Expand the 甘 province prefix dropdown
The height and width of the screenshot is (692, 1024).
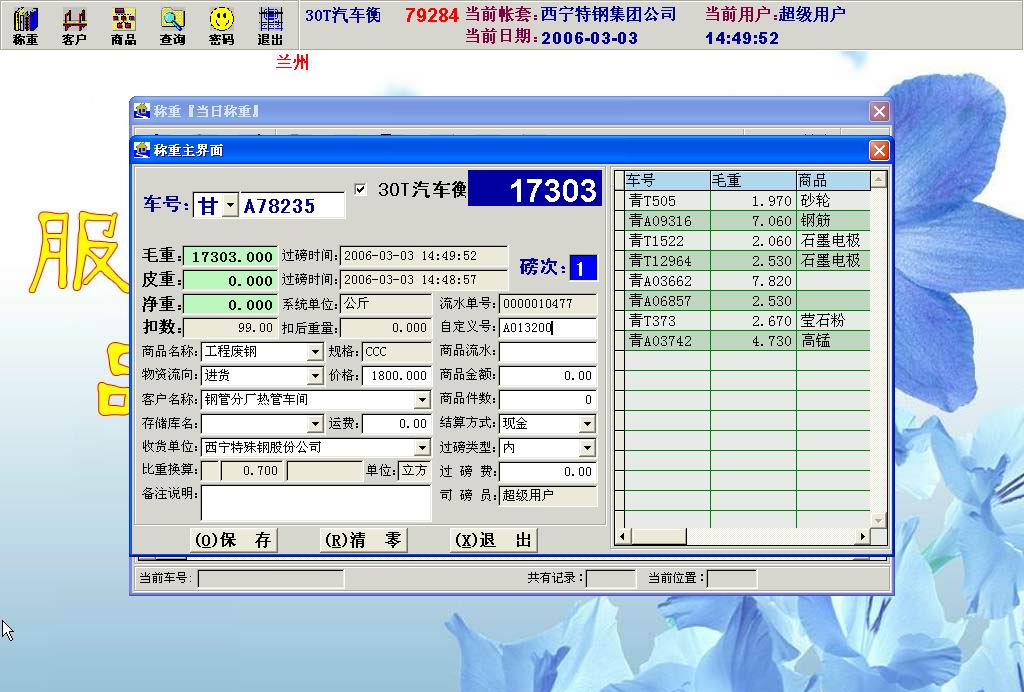pyautogui.click(x=230, y=206)
